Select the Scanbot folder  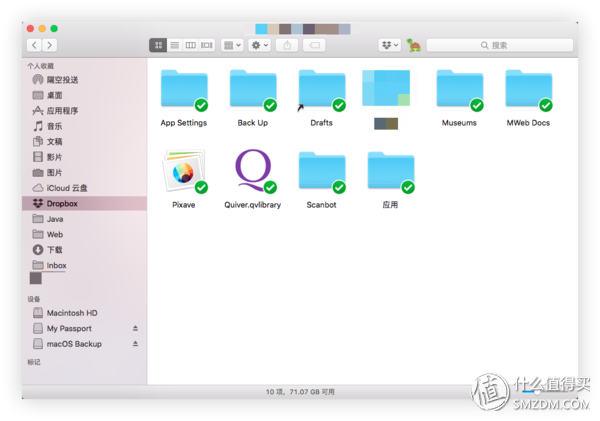coord(322,171)
